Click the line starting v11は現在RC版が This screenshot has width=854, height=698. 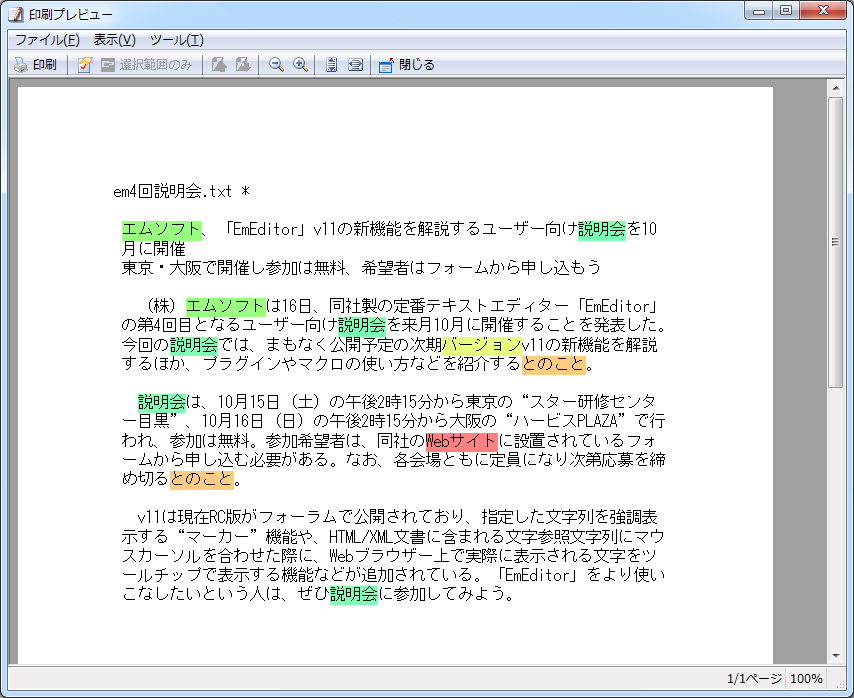point(398,517)
